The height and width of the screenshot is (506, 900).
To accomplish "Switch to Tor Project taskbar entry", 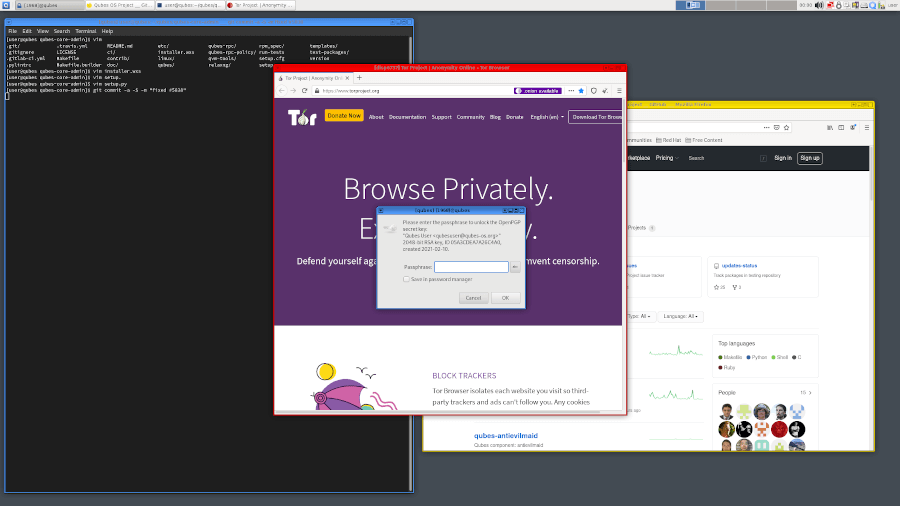I will pos(261,5).
